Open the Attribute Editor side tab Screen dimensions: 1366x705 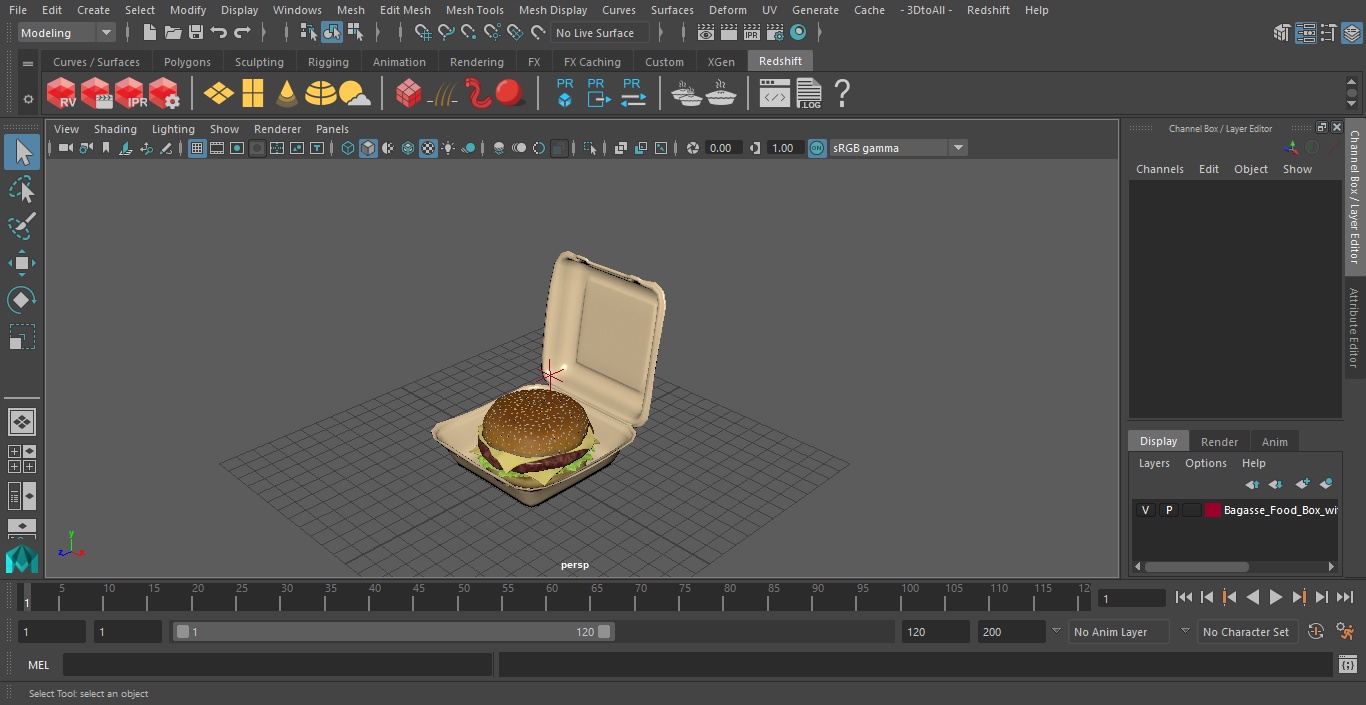point(1354,328)
